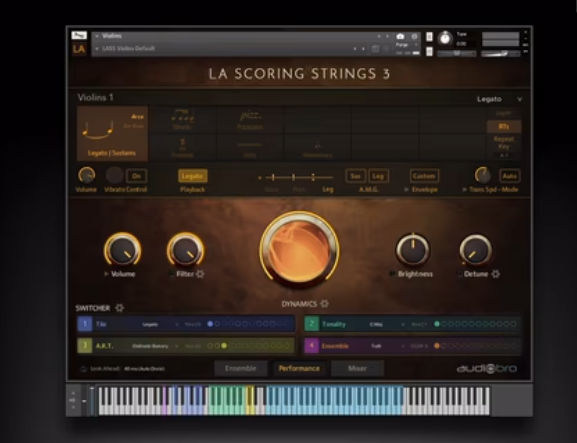Click the Brightness knob

[413, 250]
